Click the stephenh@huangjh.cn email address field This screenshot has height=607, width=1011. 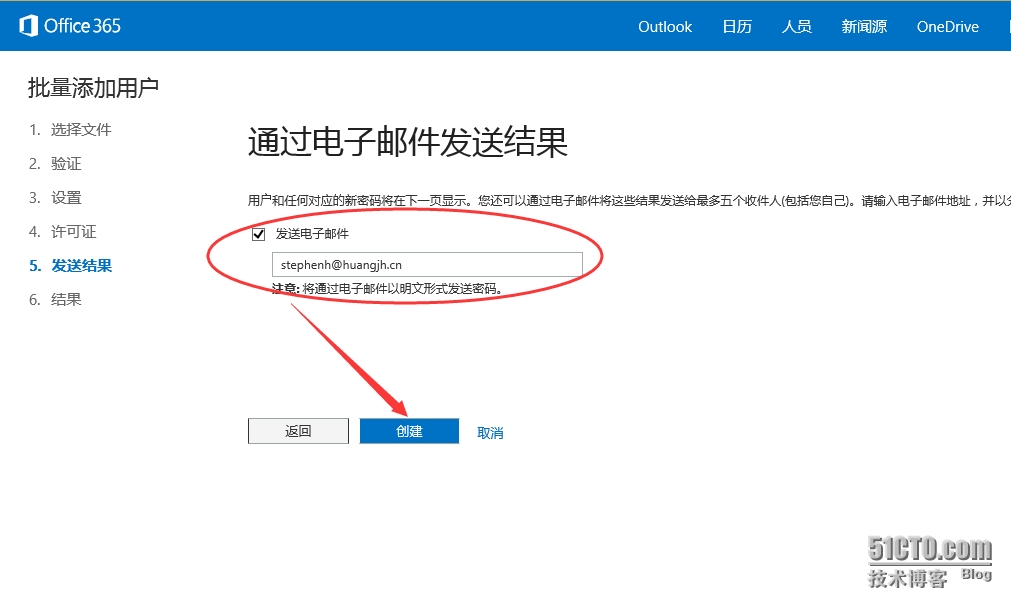tap(427, 264)
